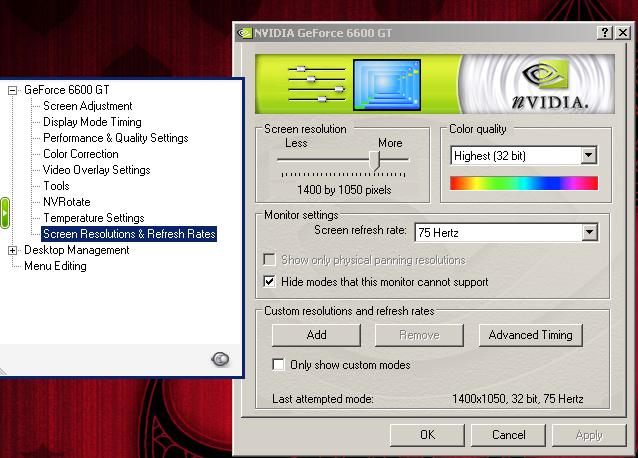Click the Last attempted mode value text

[518, 399]
